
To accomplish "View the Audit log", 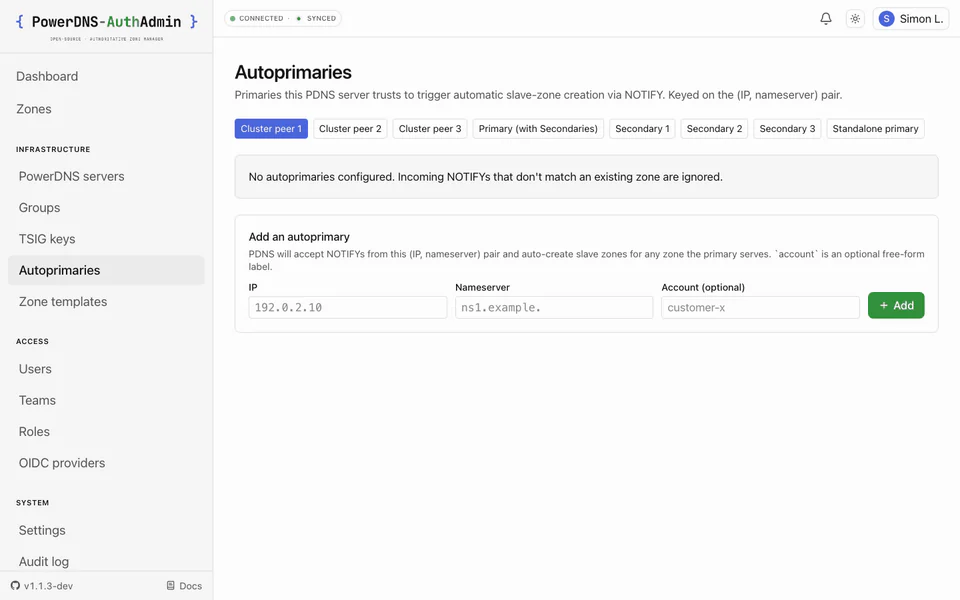I will coord(43,561).
